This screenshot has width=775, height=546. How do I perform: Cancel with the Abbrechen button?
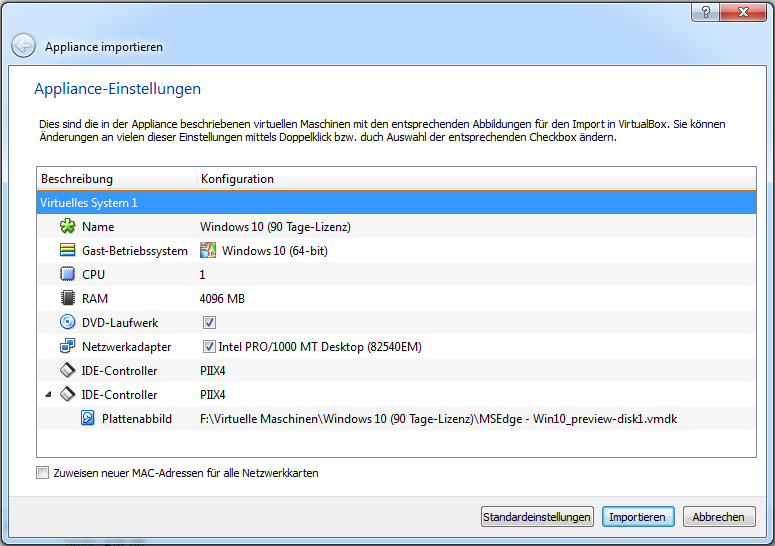719,517
